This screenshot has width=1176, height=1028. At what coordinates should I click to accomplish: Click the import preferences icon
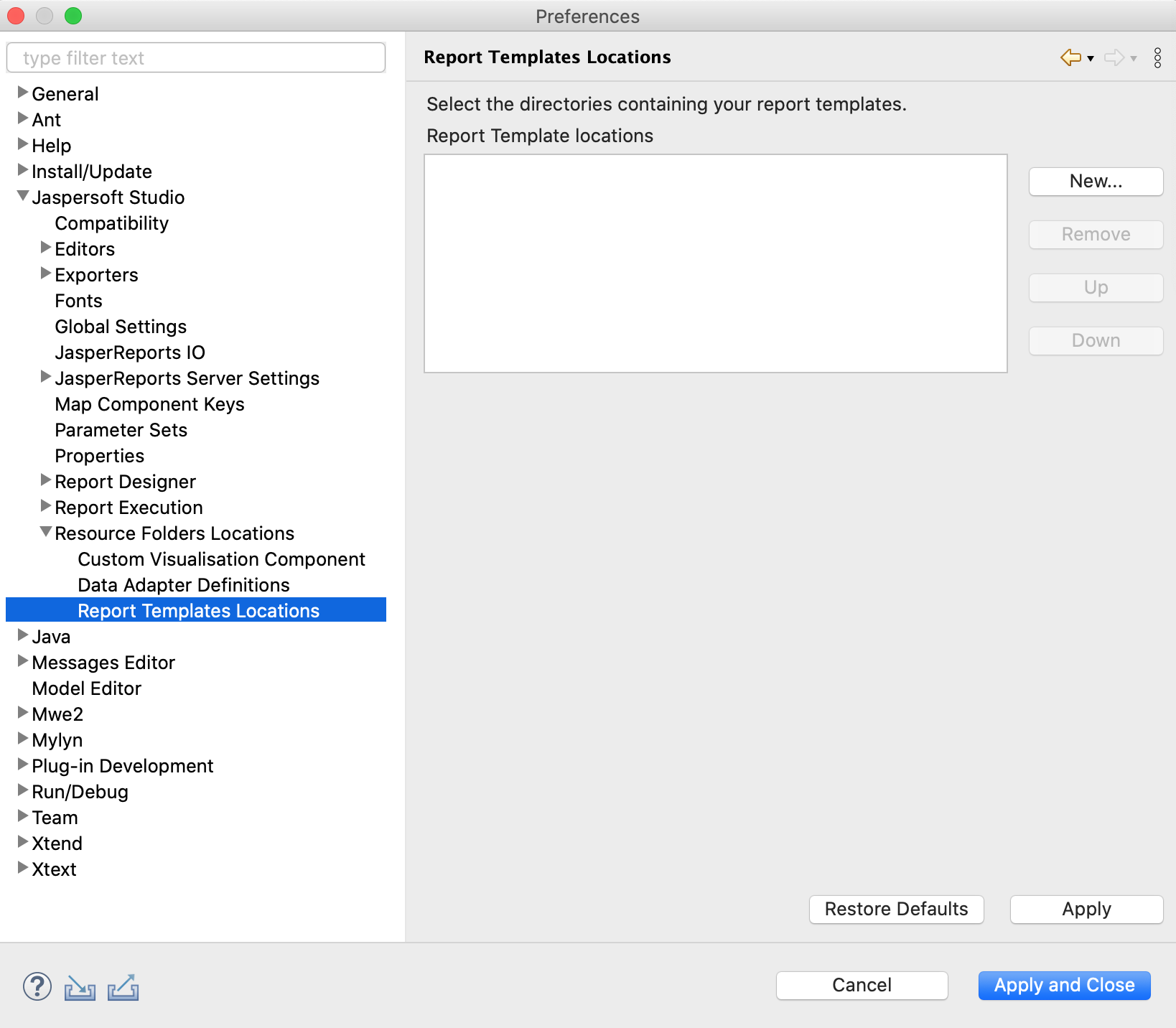[x=80, y=987]
